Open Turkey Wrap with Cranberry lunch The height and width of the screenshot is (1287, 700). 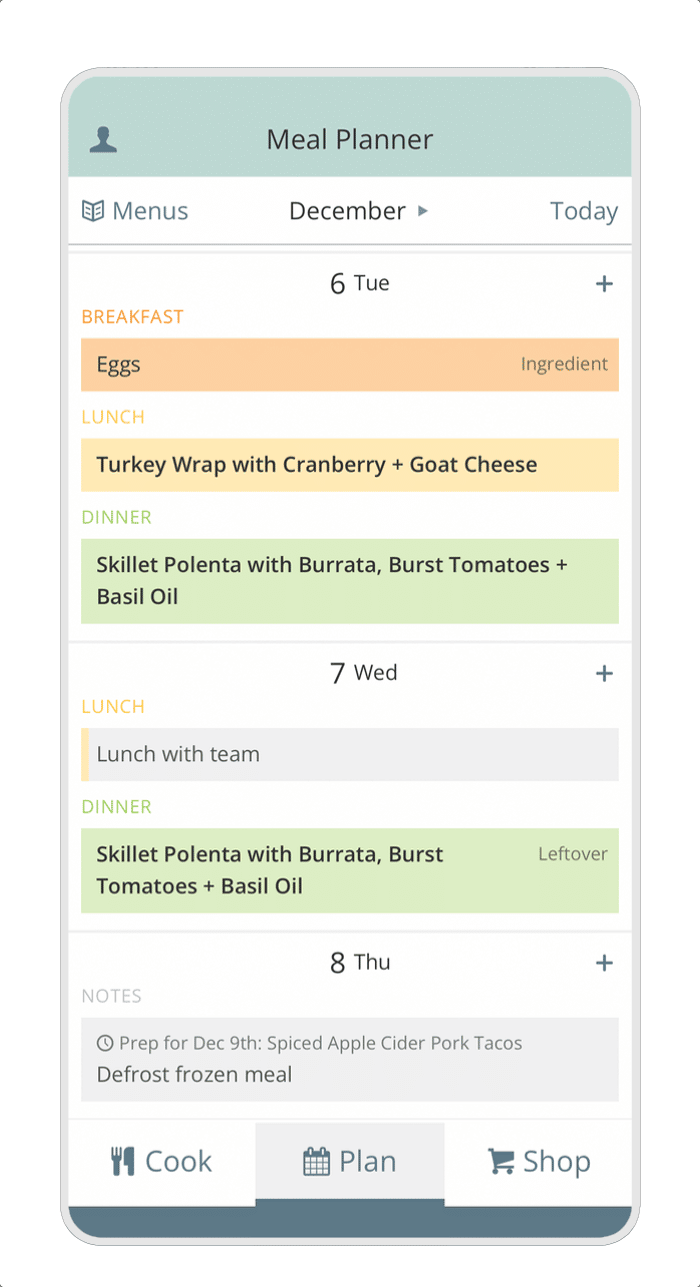350,465
